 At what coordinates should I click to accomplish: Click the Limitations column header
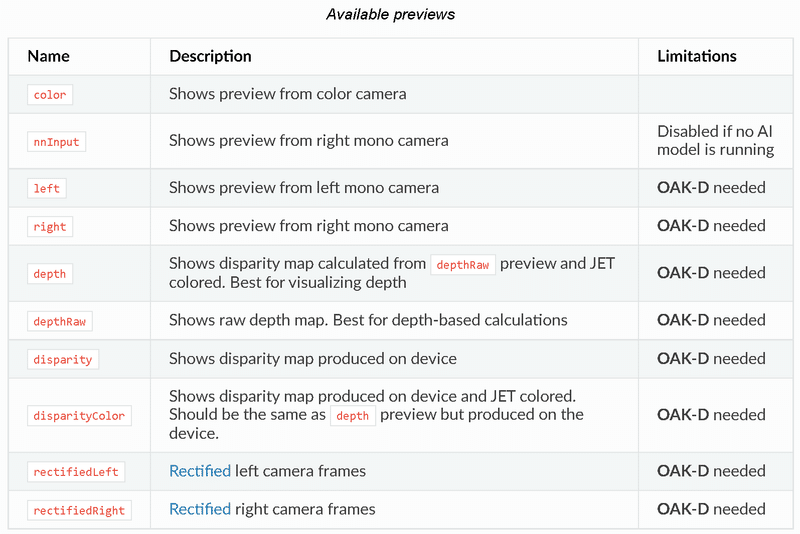coord(696,56)
